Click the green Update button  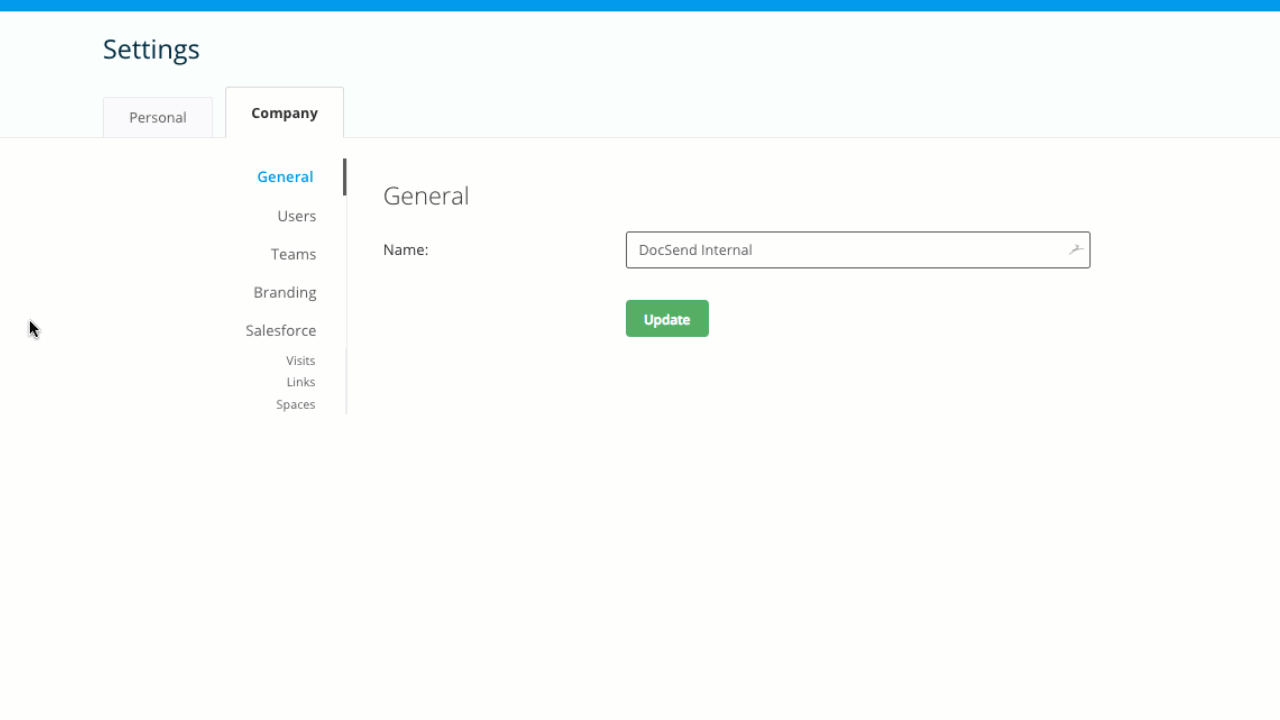(667, 319)
